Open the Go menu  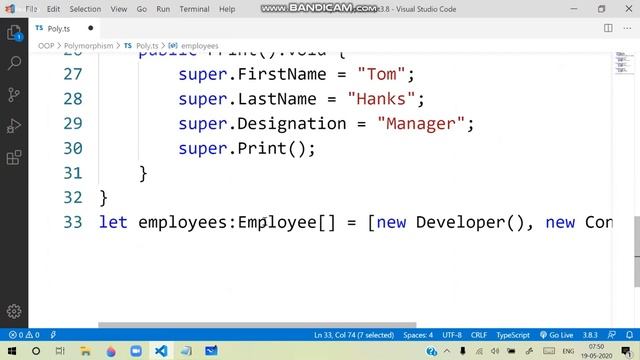coord(142,9)
